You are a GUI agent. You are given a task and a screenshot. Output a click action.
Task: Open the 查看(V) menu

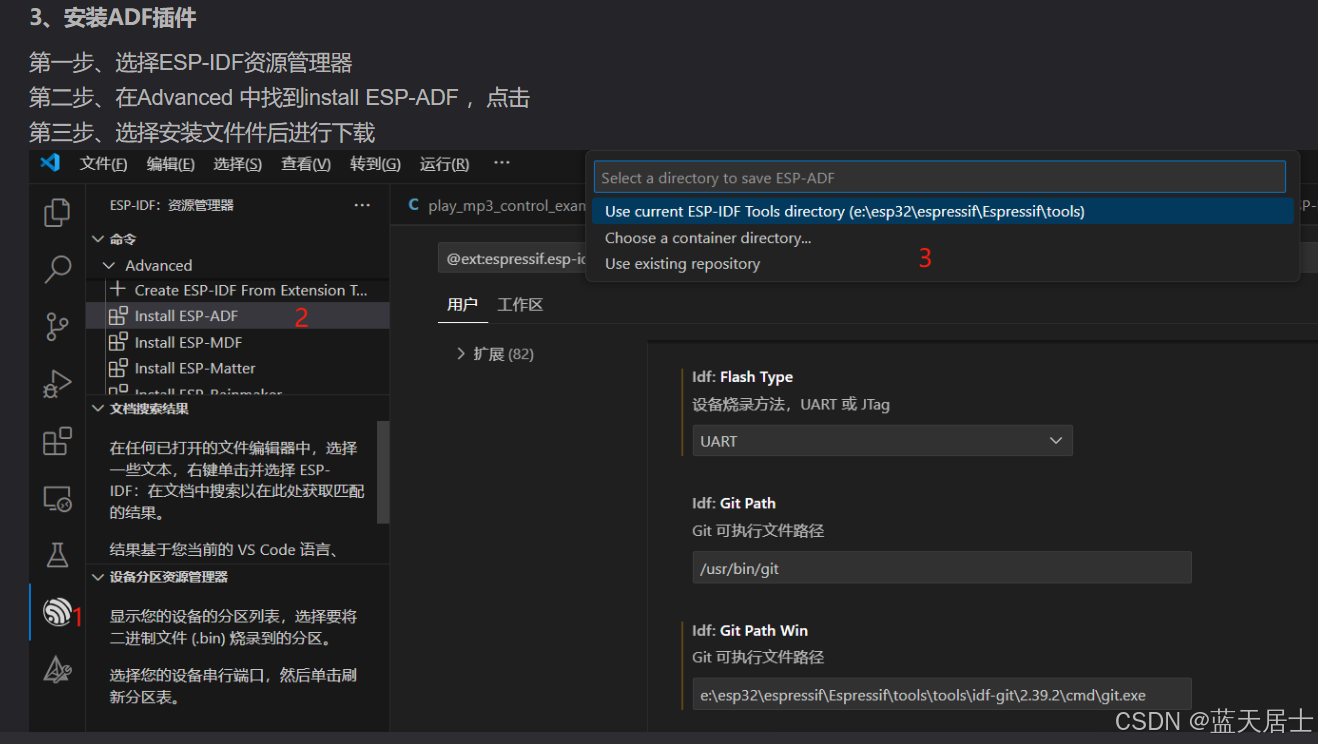[306, 164]
